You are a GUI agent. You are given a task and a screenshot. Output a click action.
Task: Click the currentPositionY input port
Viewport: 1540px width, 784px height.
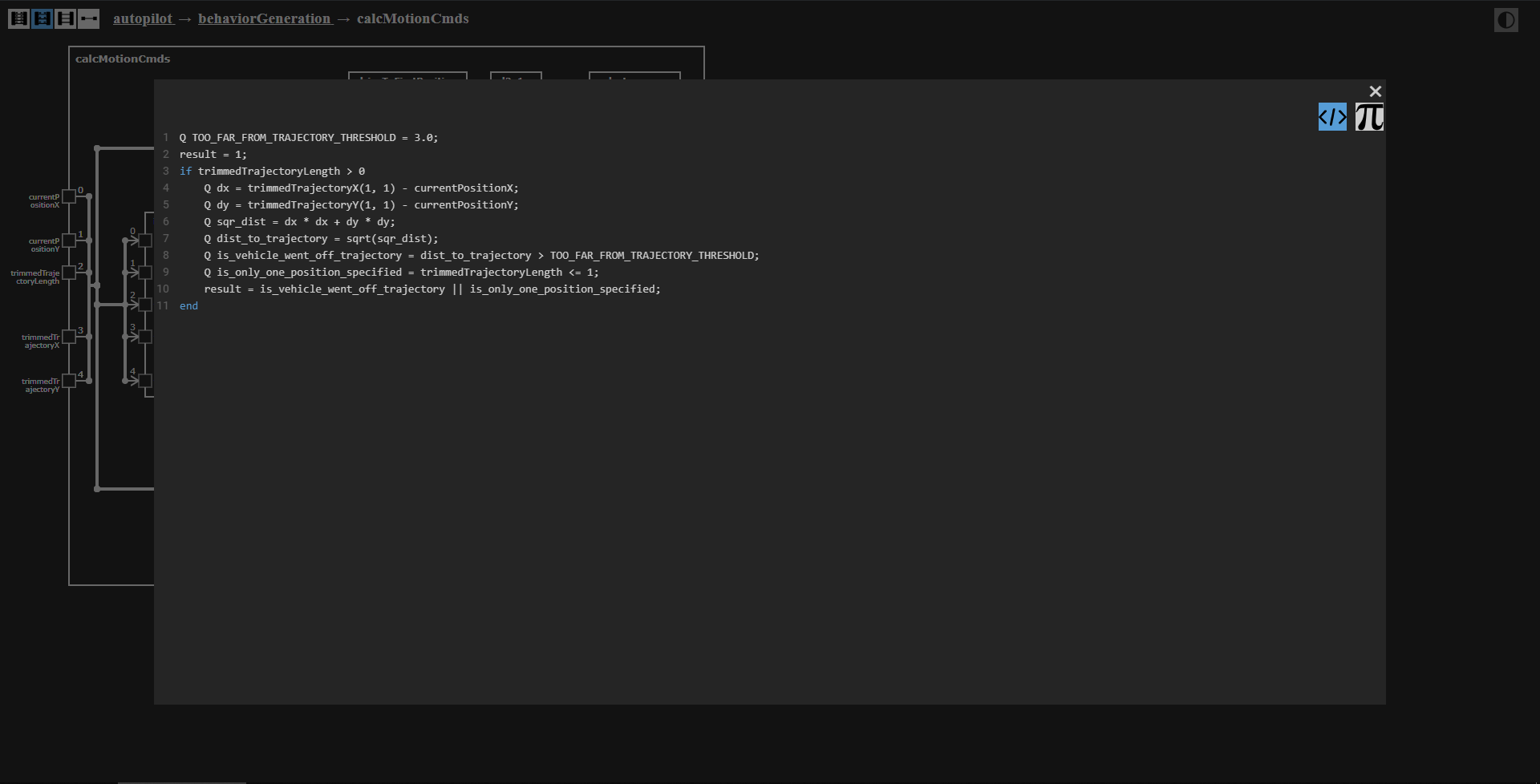pyautogui.click(x=69, y=240)
